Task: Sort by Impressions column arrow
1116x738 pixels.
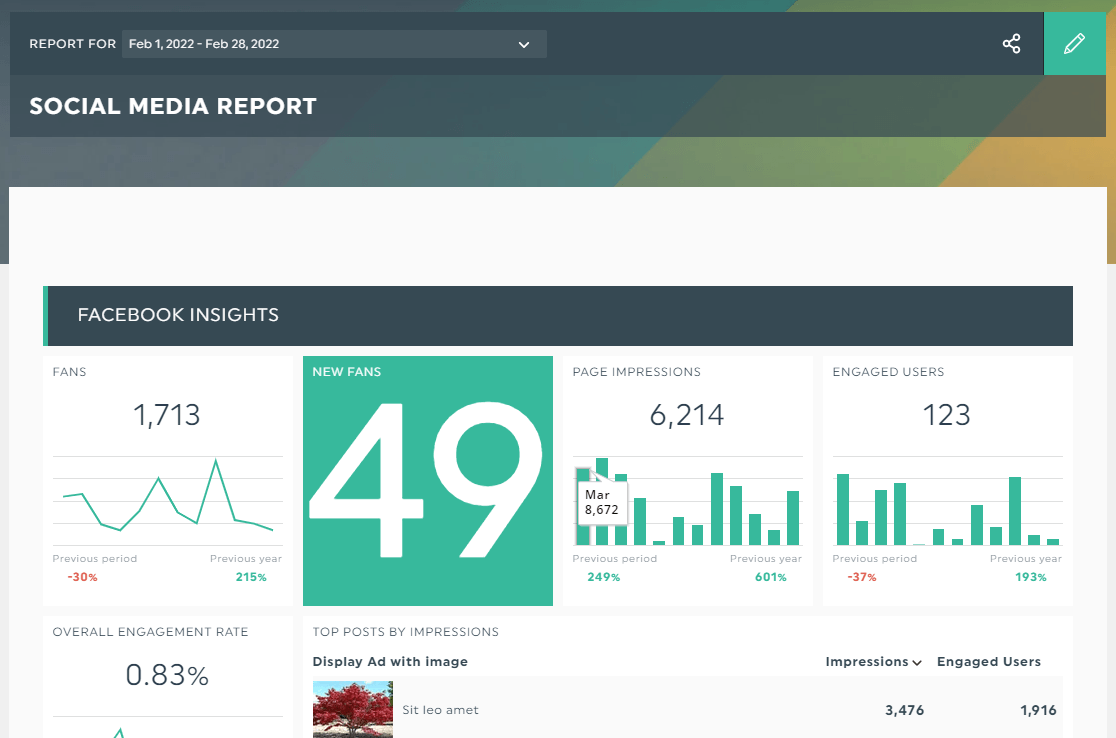Action: (x=917, y=663)
